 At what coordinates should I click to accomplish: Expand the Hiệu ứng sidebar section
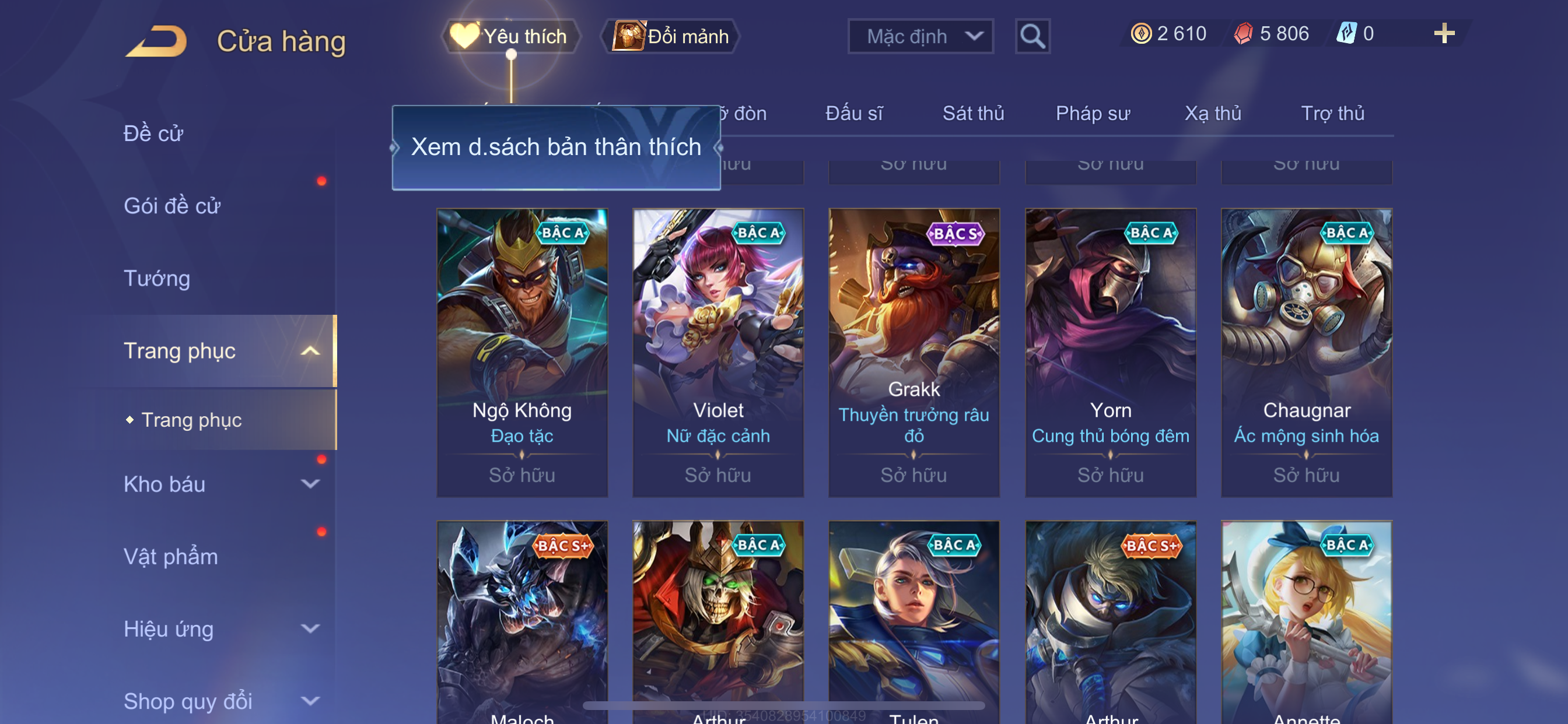click(310, 629)
